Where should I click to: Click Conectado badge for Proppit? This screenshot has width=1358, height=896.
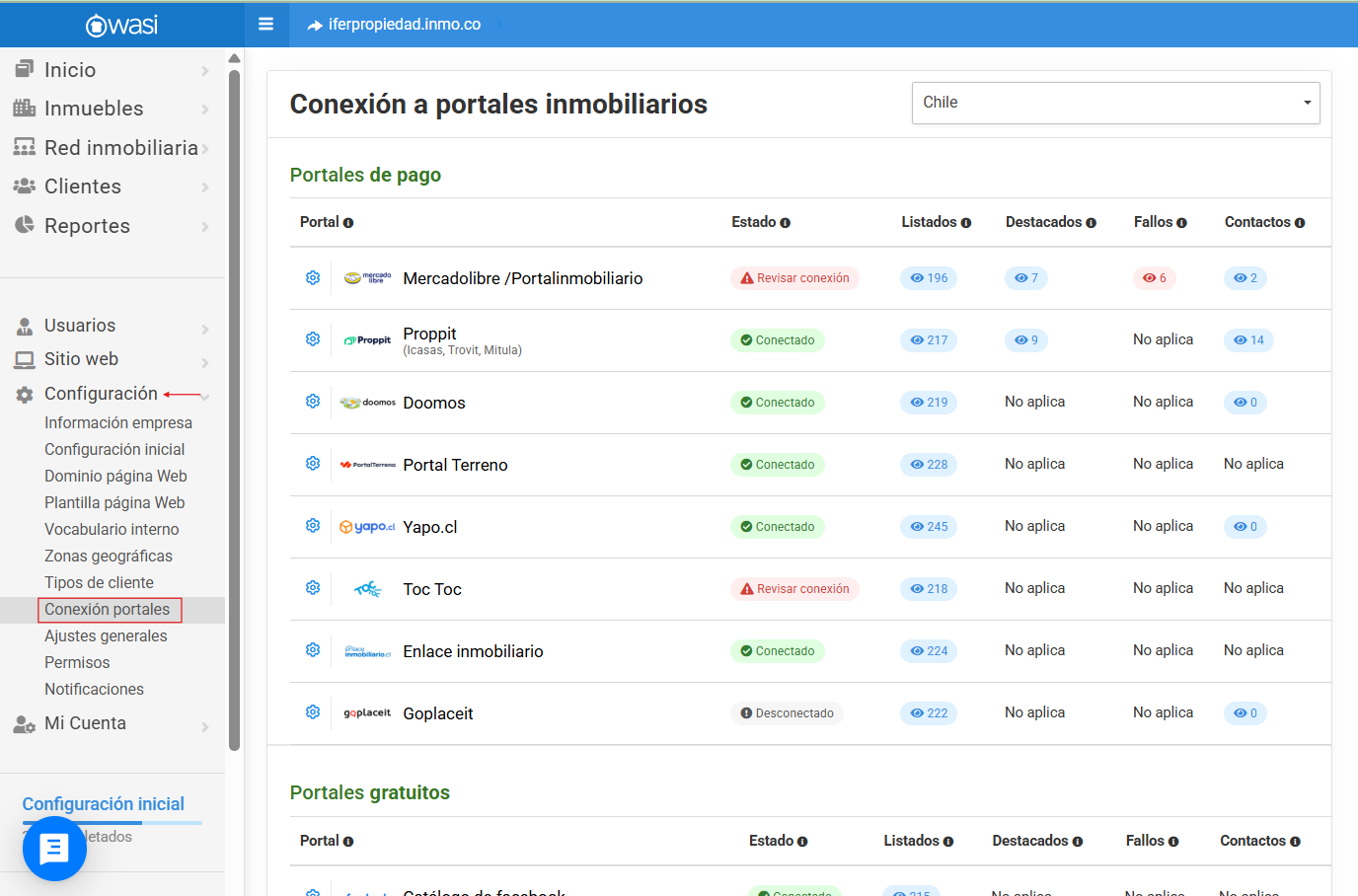[x=778, y=340]
